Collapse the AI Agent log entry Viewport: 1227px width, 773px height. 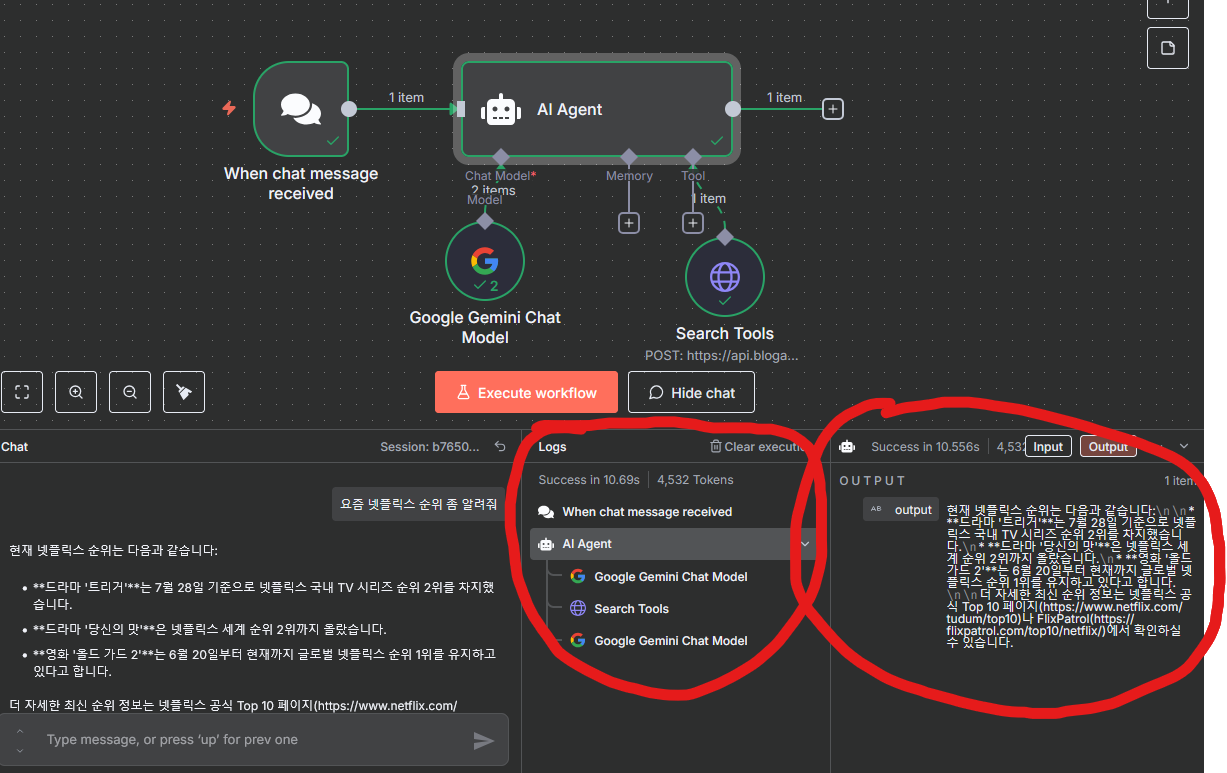pyautogui.click(x=805, y=544)
